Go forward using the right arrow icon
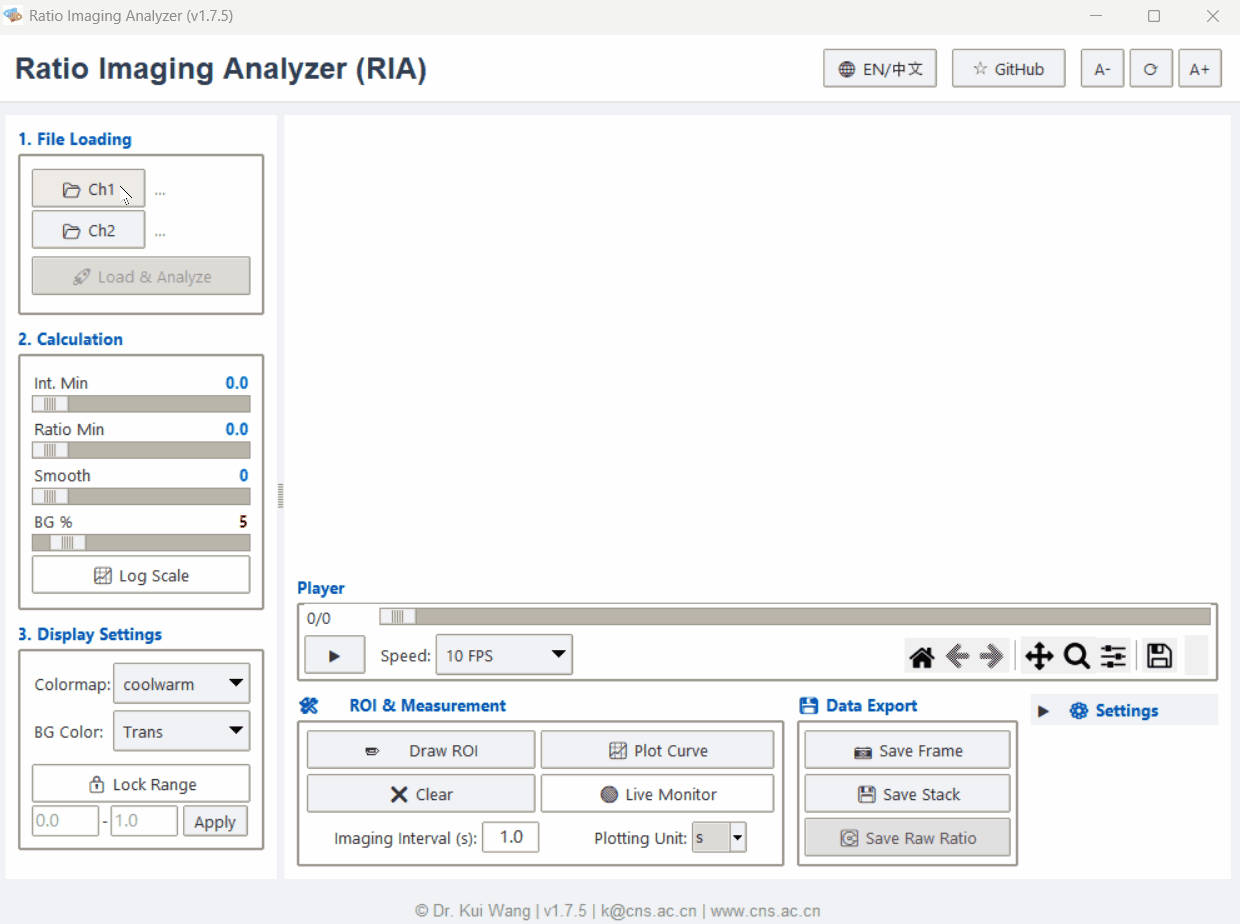The image size is (1240, 924). click(991, 655)
